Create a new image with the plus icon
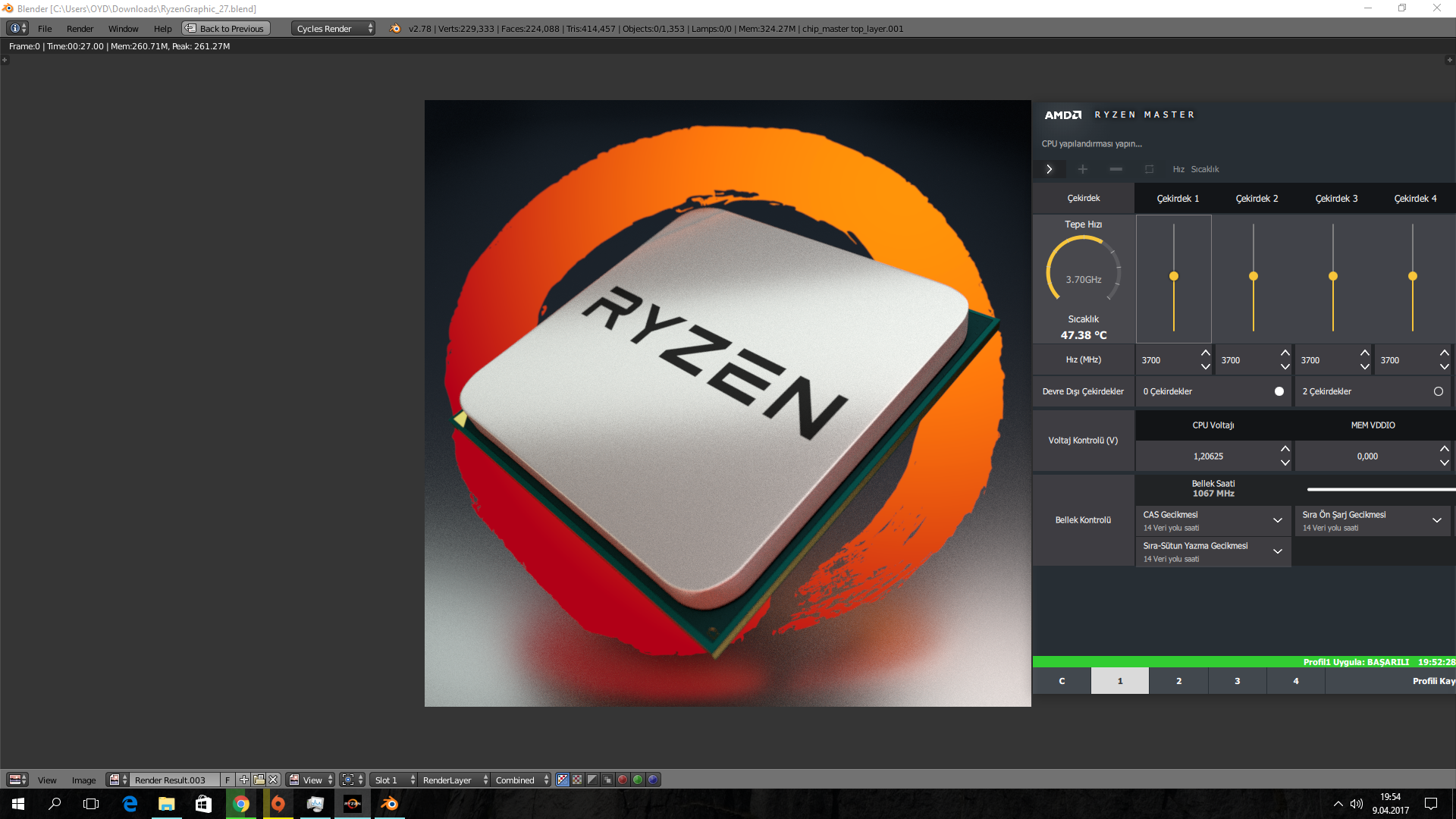 click(x=243, y=780)
